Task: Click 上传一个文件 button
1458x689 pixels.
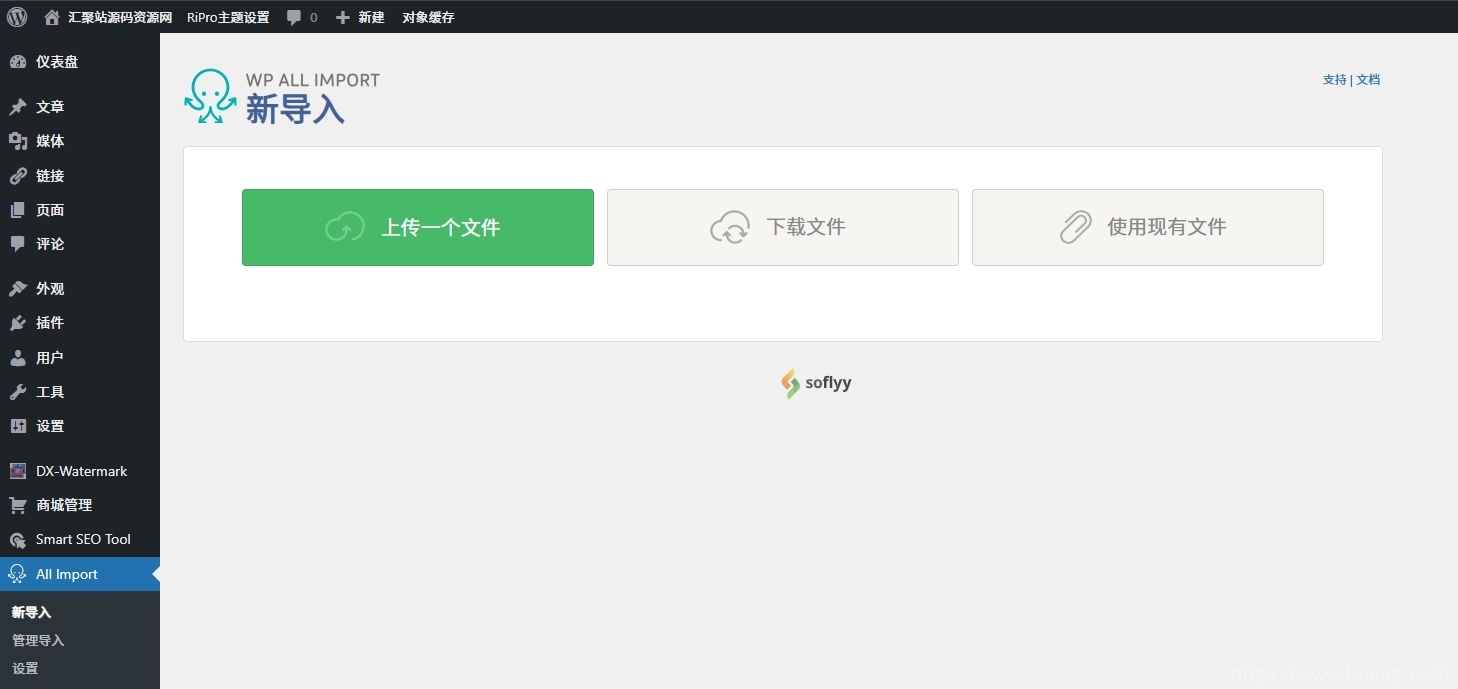Action: (x=418, y=228)
